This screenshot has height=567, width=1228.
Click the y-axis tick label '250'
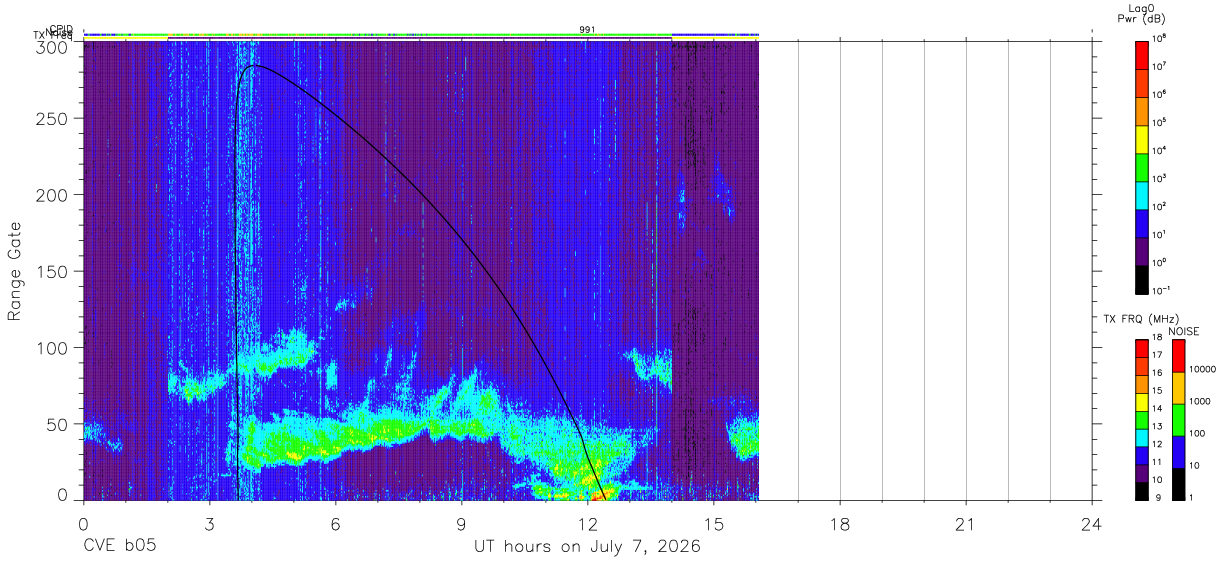click(x=54, y=119)
